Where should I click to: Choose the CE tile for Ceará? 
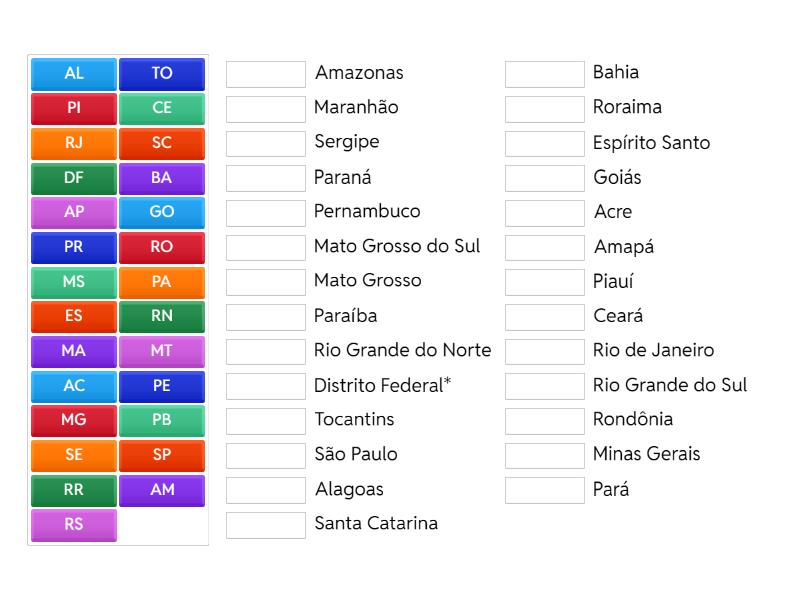click(162, 108)
